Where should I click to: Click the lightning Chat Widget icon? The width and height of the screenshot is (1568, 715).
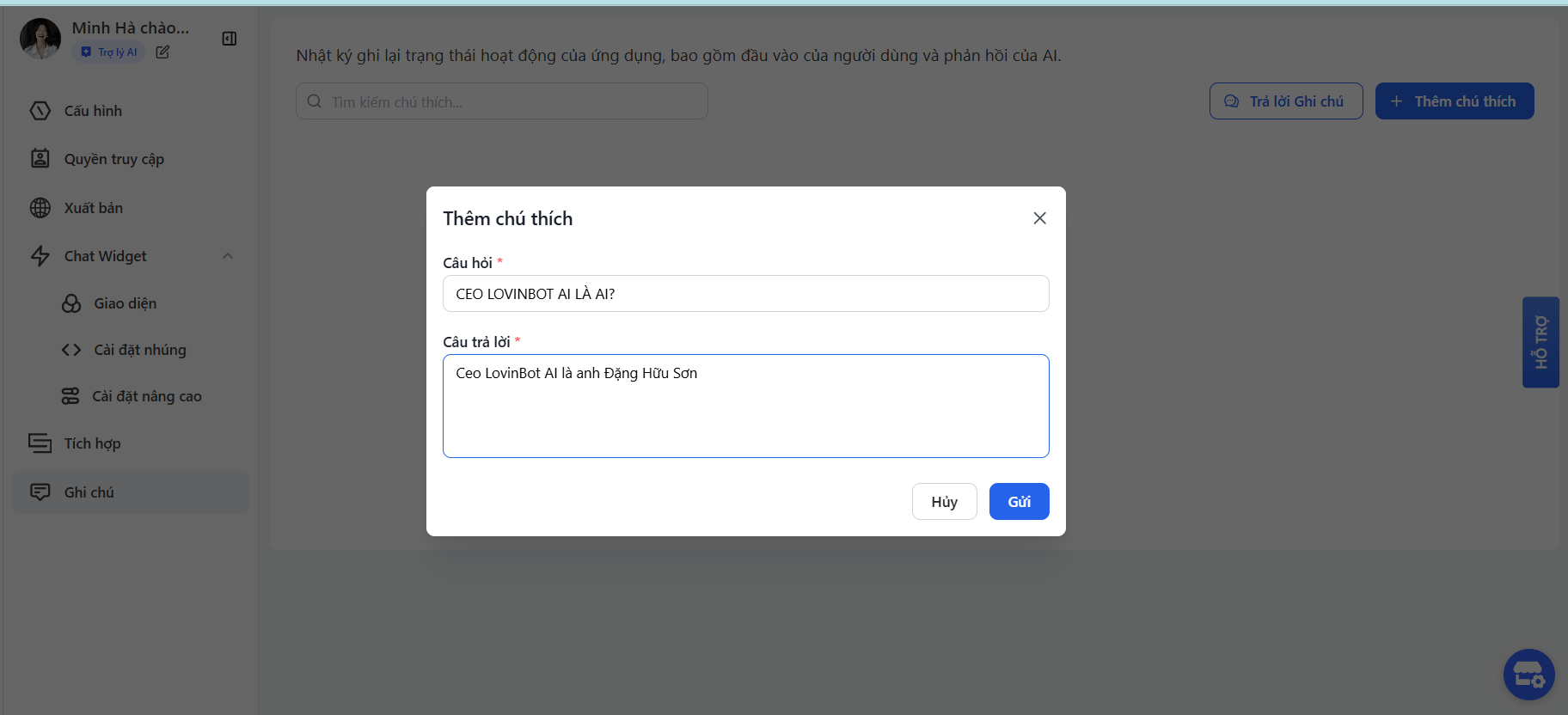pyautogui.click(x=40, y=256)
